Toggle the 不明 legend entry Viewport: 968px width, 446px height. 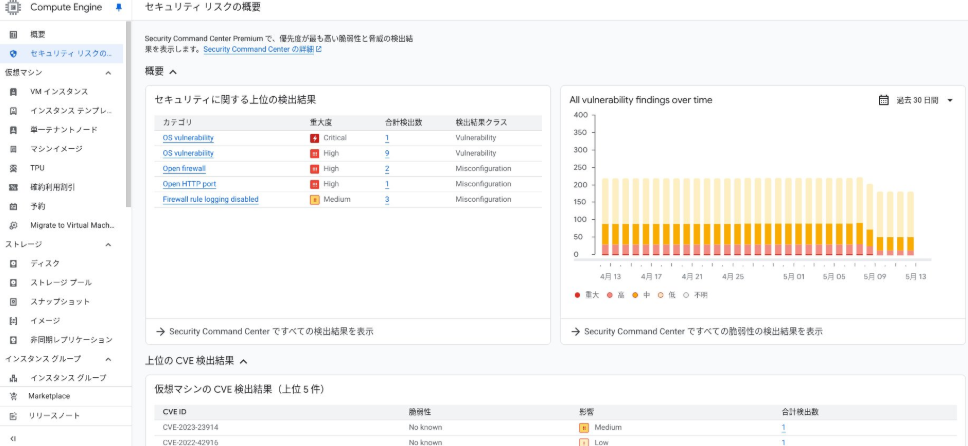[x=695, y=295]
